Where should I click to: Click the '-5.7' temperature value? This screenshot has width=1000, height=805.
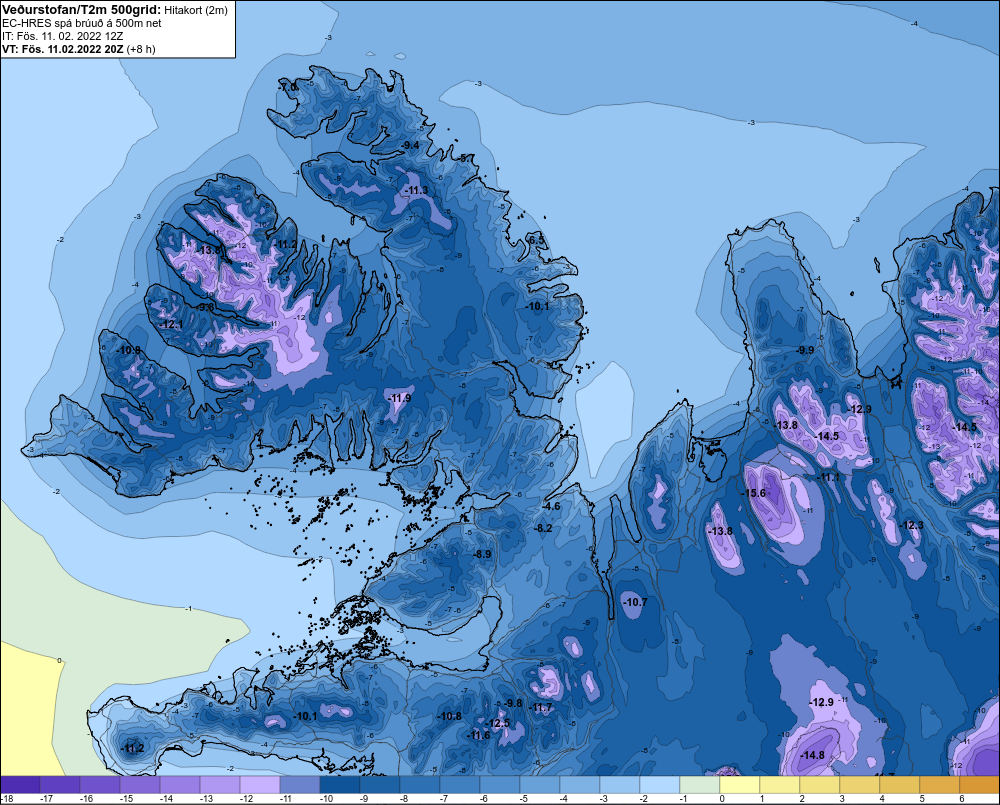[x=466, y=158]
